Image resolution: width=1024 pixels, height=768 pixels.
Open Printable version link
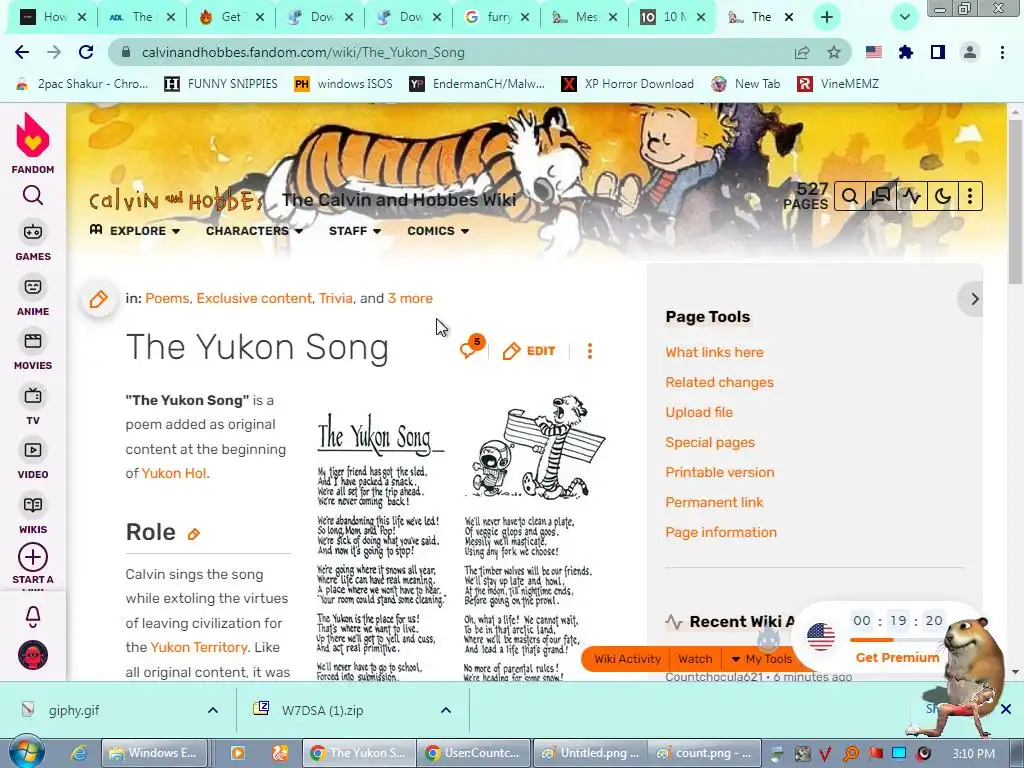(720, 472)
